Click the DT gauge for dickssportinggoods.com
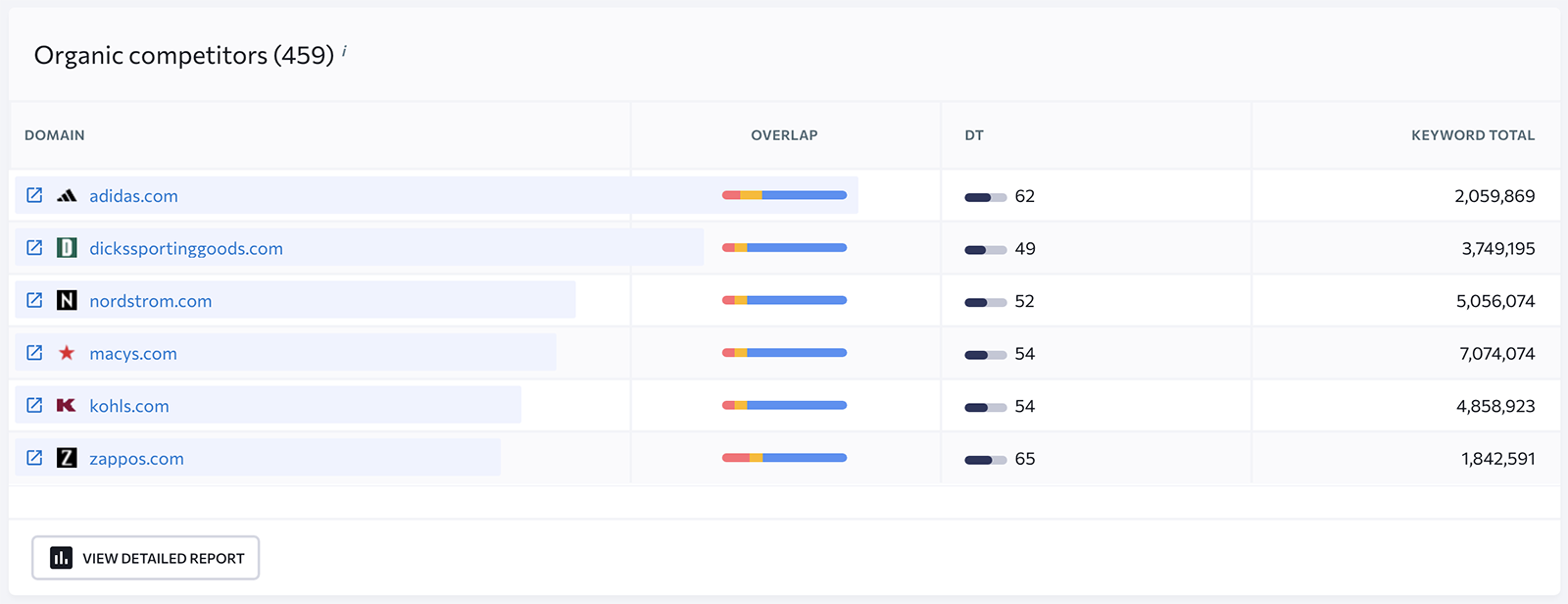Viewport: 1568px width, 604px height. coord(986,250)
